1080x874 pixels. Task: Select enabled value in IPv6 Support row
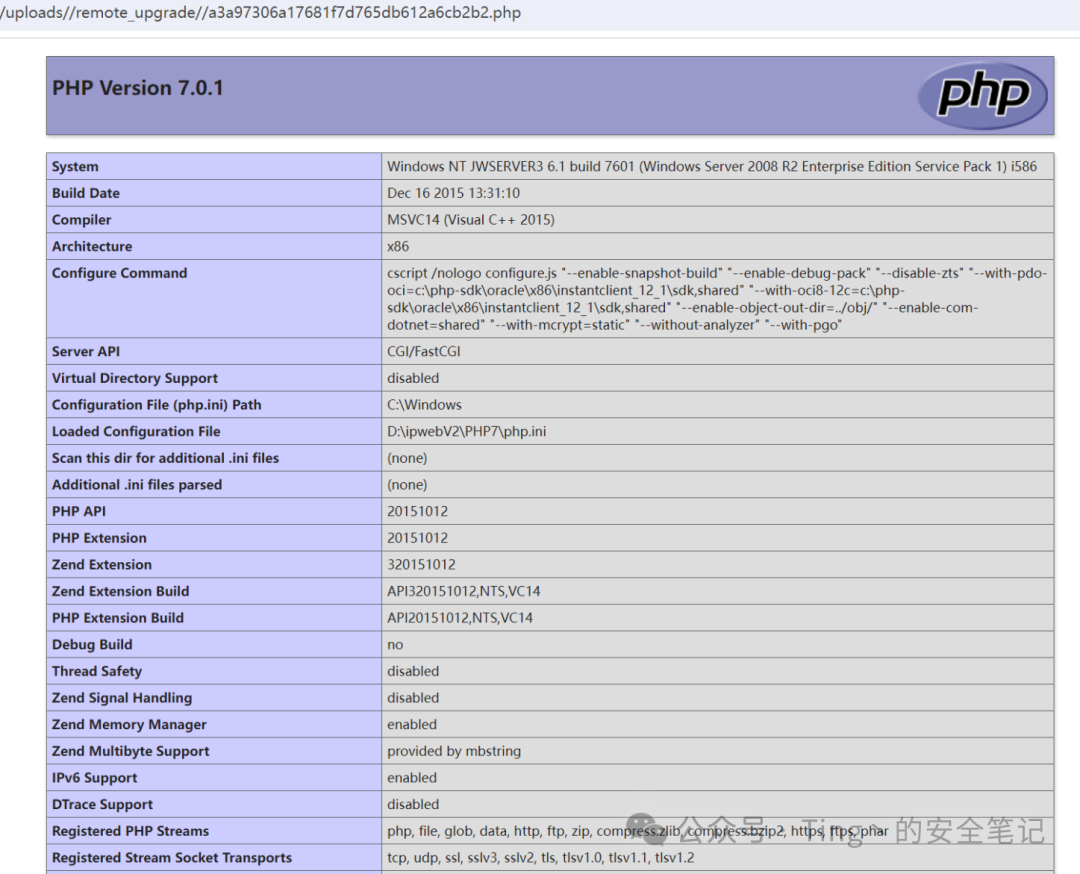(412, 778)
